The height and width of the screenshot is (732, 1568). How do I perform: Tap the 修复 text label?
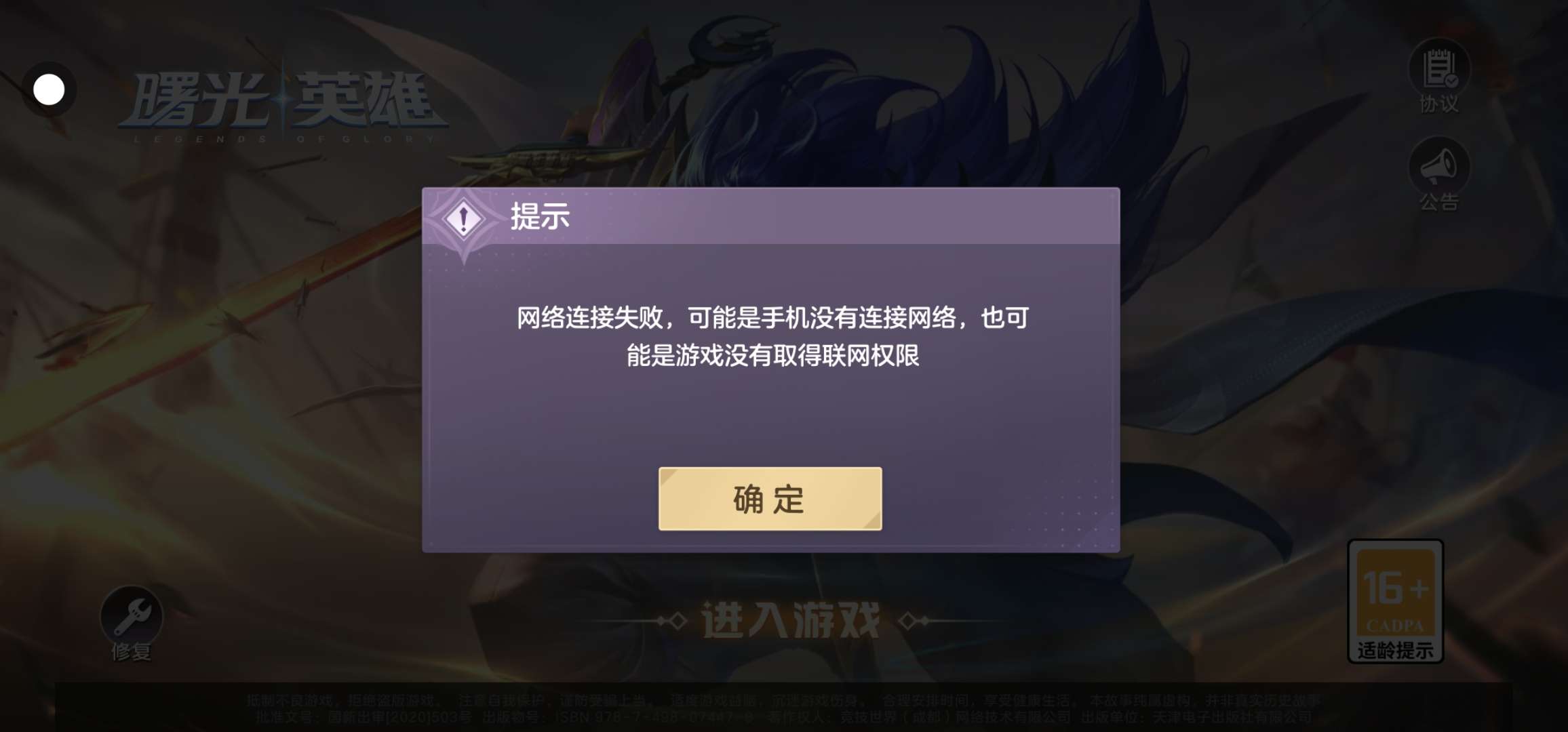132,652
